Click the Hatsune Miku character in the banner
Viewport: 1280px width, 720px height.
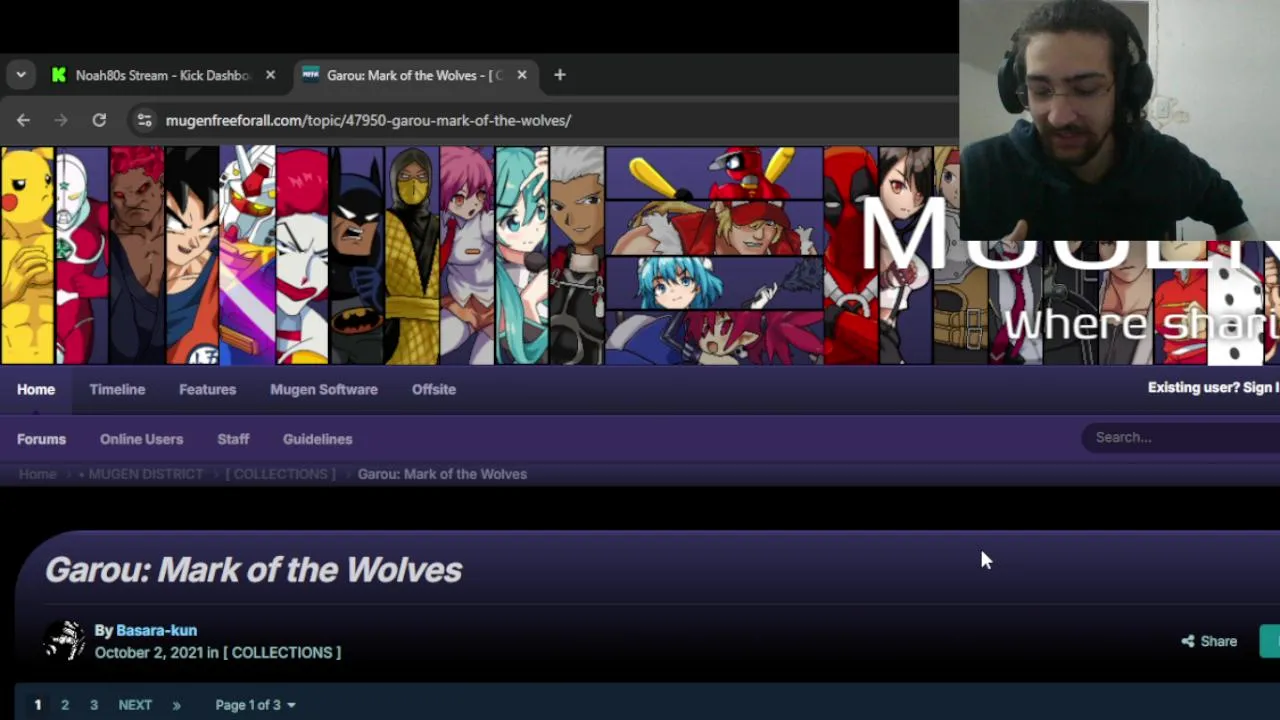pyautogui.click(x=522, y=255)
